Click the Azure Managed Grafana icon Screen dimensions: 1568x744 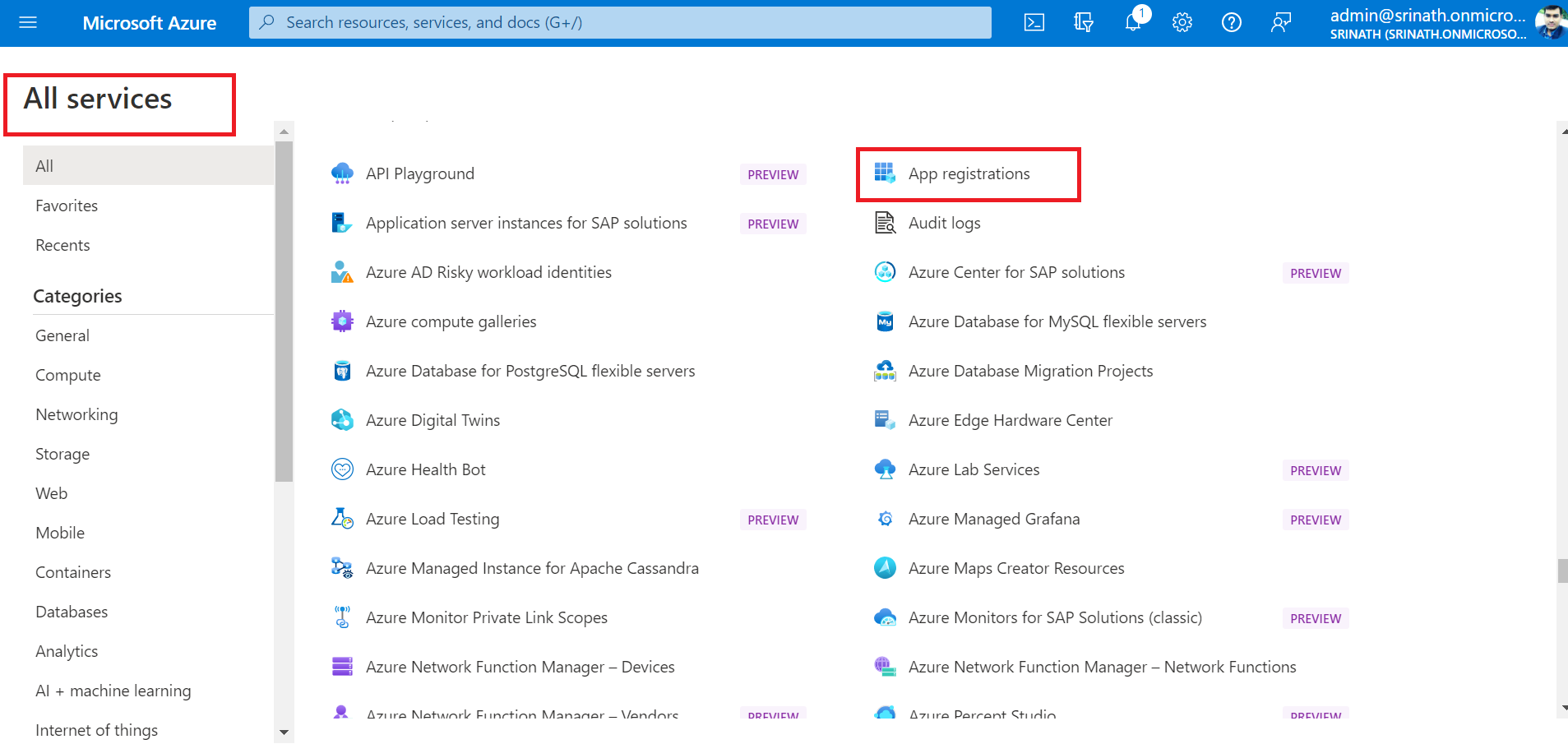coord(885,519)
